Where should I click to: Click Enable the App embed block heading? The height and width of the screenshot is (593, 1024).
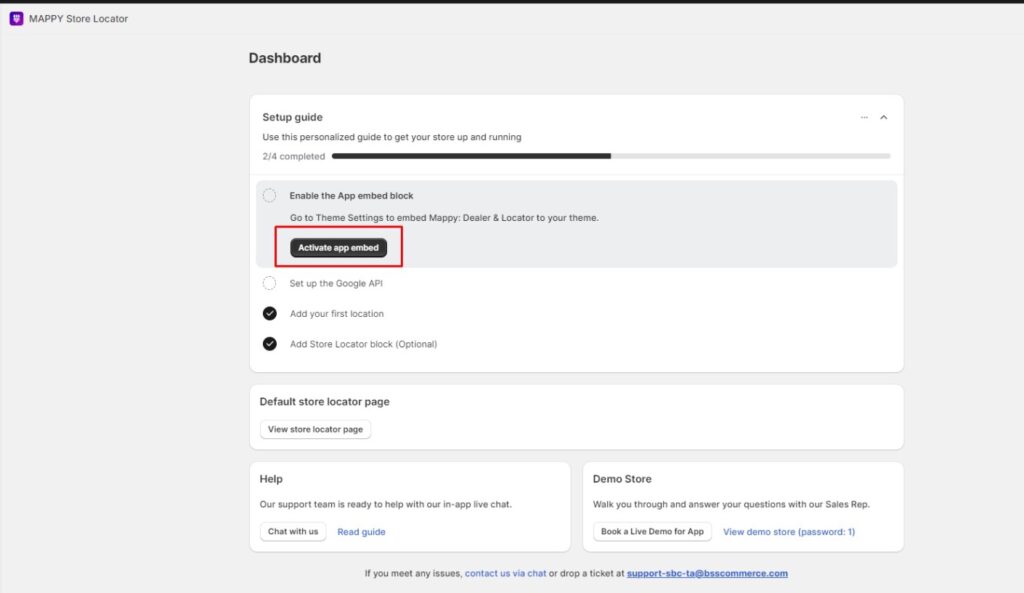tap(351, 196)
